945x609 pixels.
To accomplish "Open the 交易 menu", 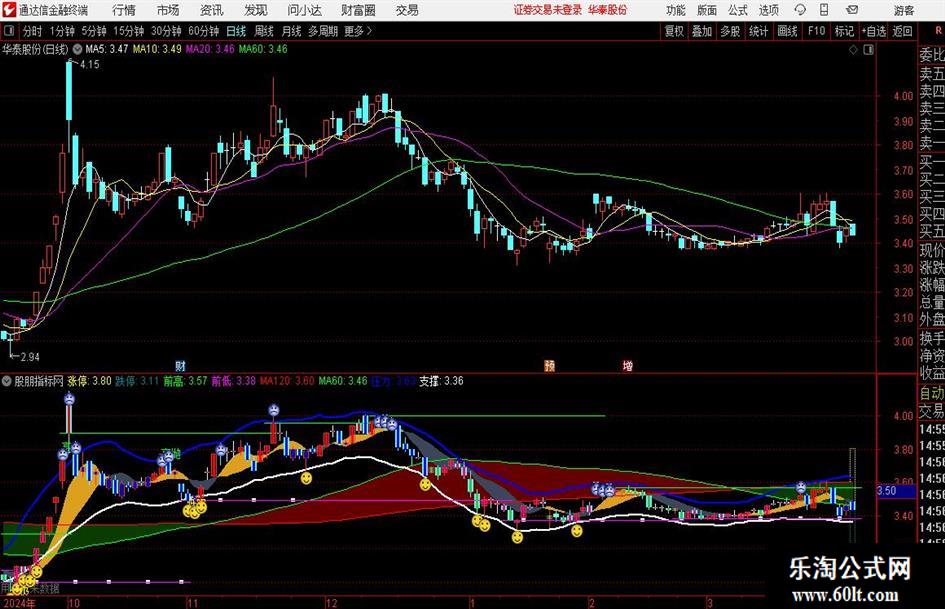I will (407, 10).
